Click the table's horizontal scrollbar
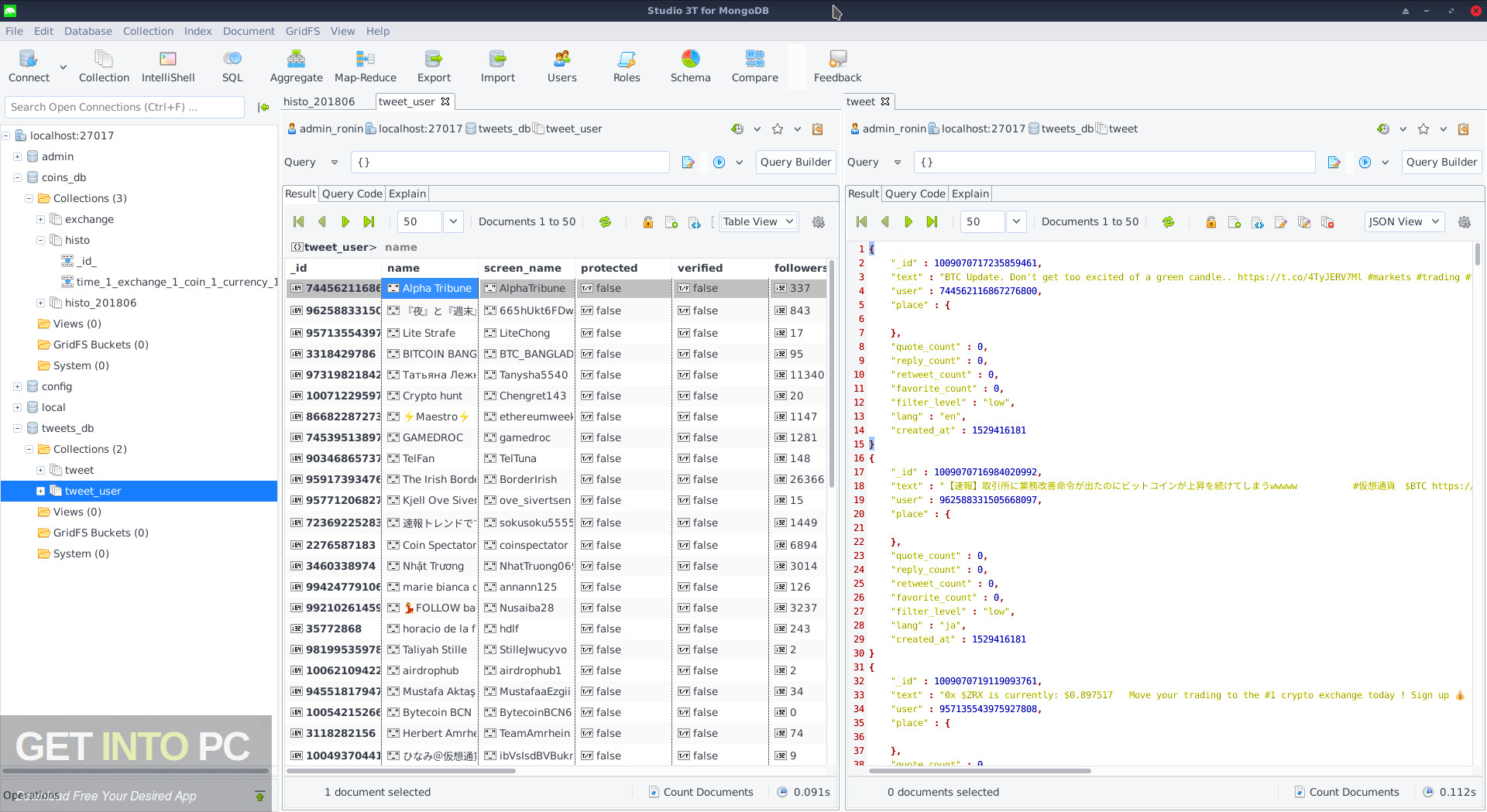 tap(401, 771)
